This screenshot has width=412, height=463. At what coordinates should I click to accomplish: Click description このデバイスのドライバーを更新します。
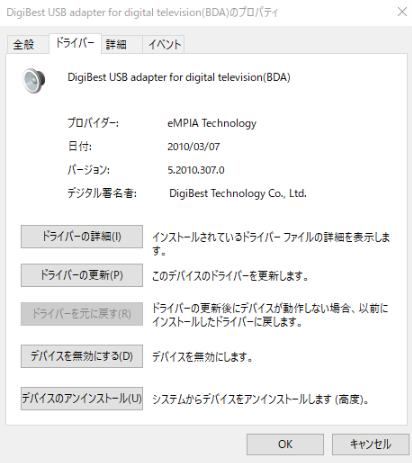pyautogui.click(x=230, y=276)
